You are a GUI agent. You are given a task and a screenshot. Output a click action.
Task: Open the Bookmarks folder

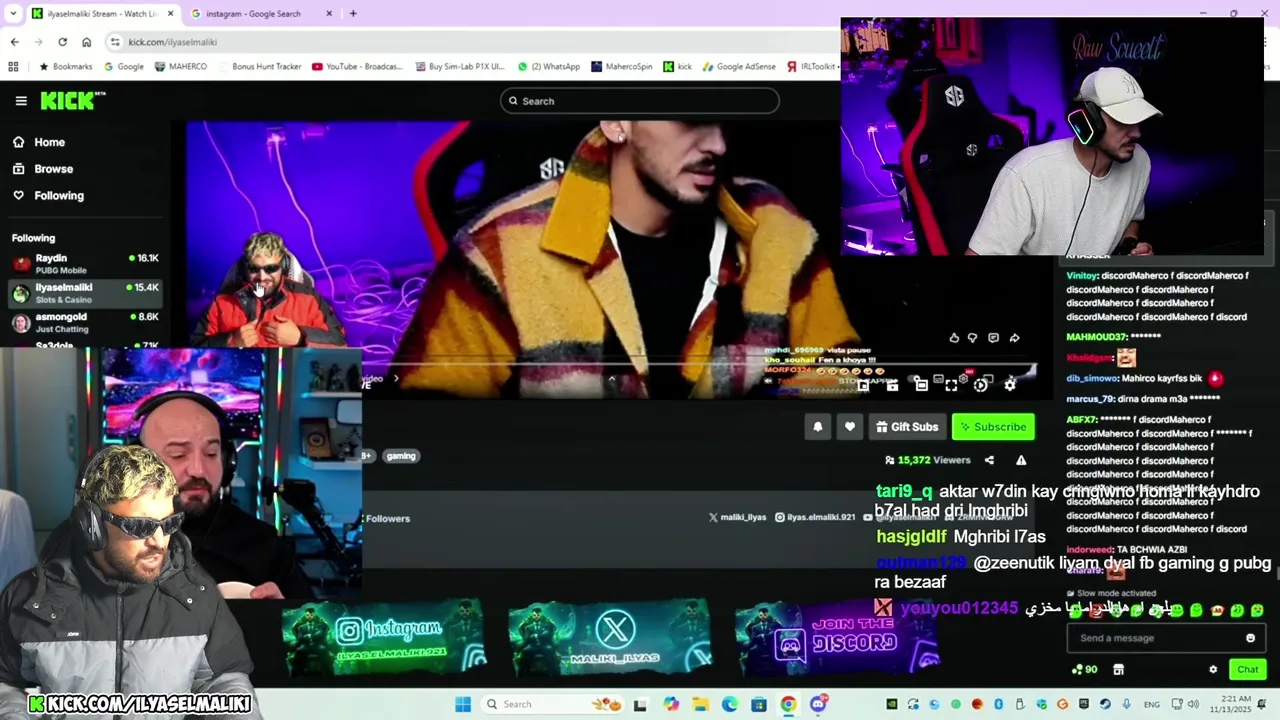66,67
